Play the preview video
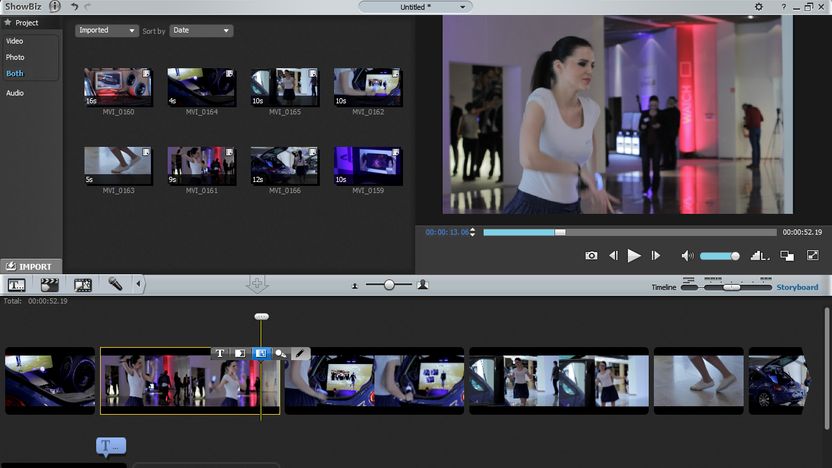 click(634, 256)
